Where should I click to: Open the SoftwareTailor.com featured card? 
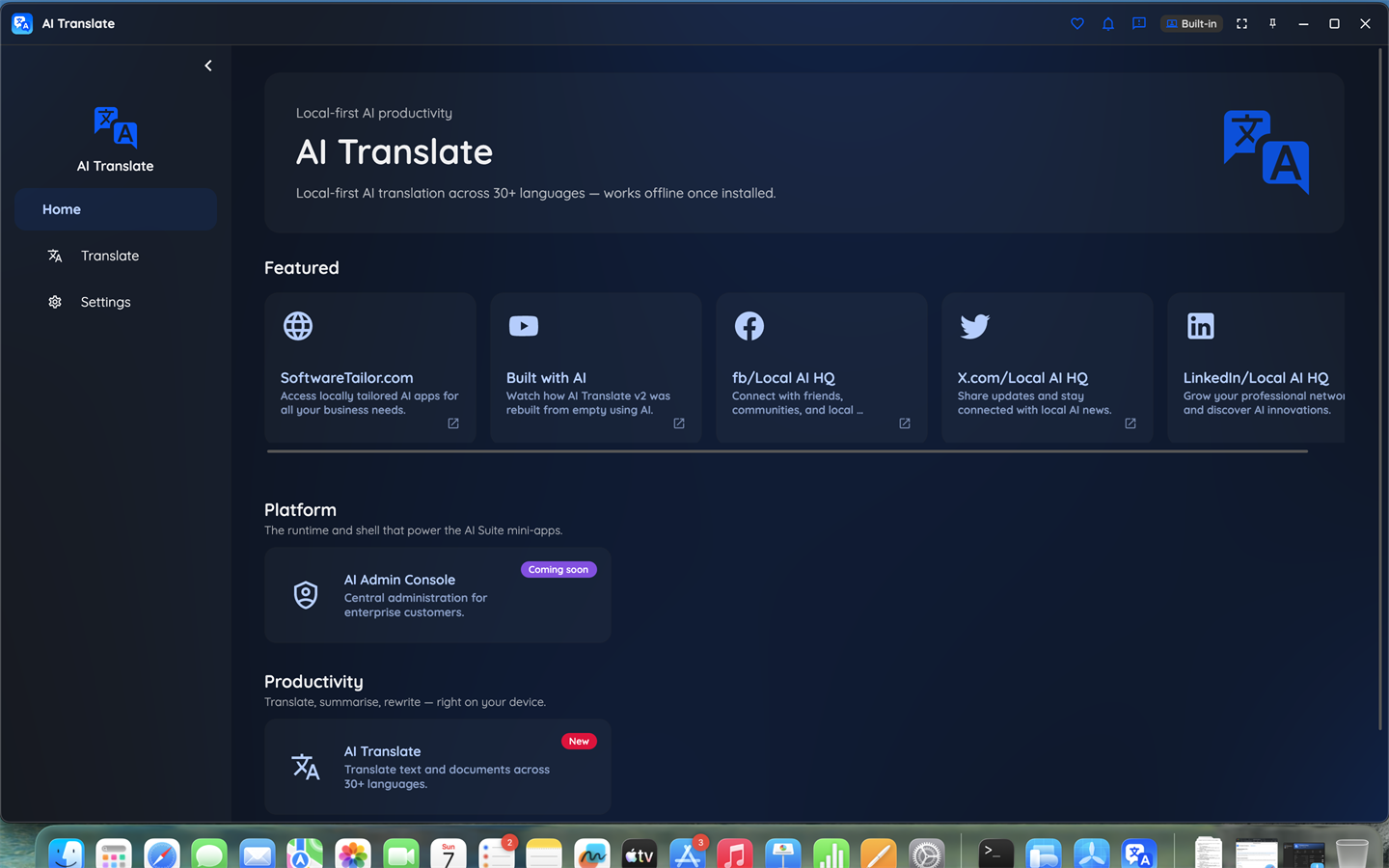coord(370,367)
